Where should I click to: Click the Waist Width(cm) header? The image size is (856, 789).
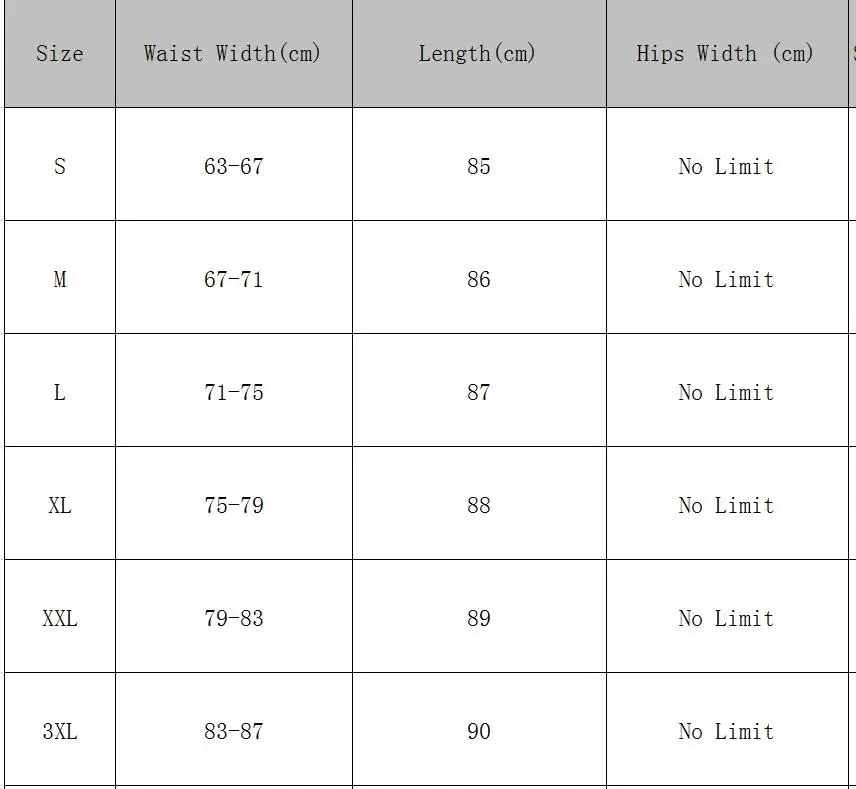234,54
